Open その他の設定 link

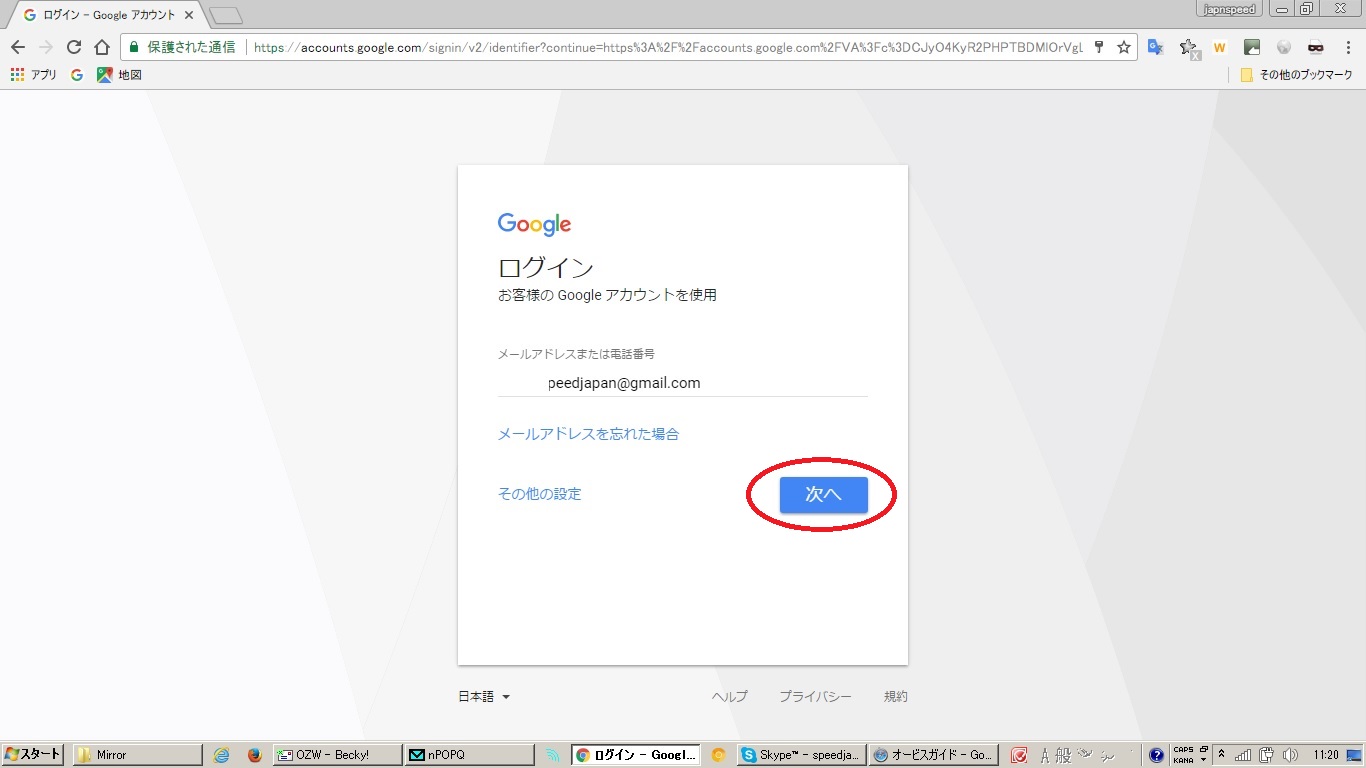pyautogui.click(x=539, y=494)
